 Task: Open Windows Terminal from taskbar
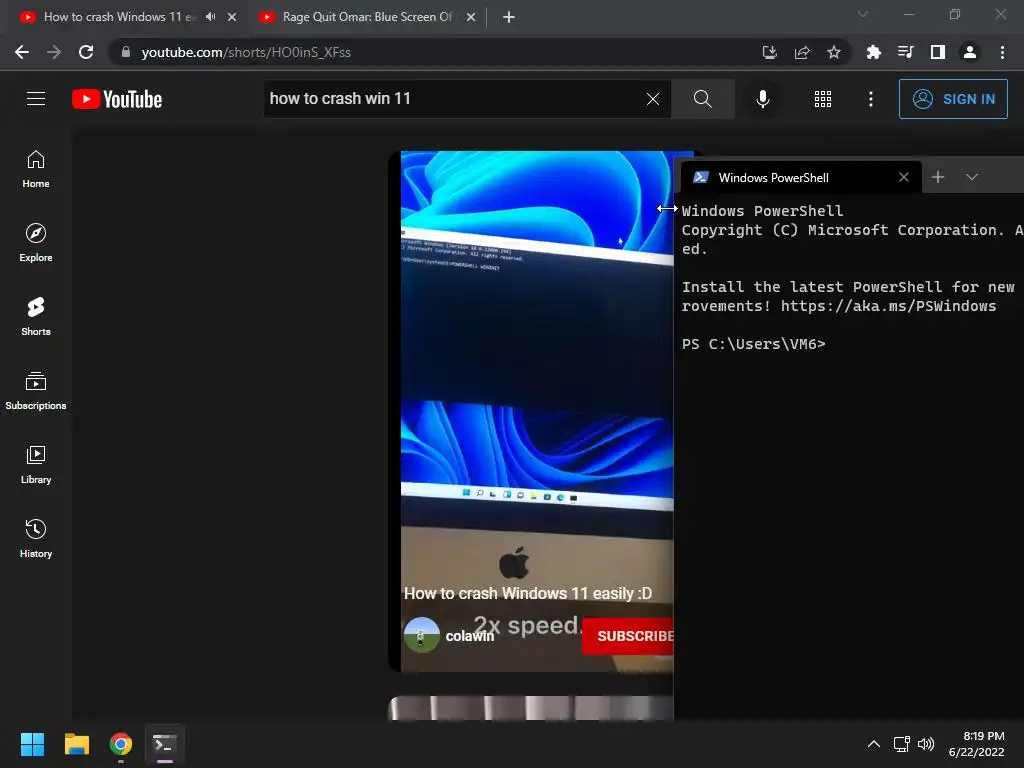coord(165,744)
